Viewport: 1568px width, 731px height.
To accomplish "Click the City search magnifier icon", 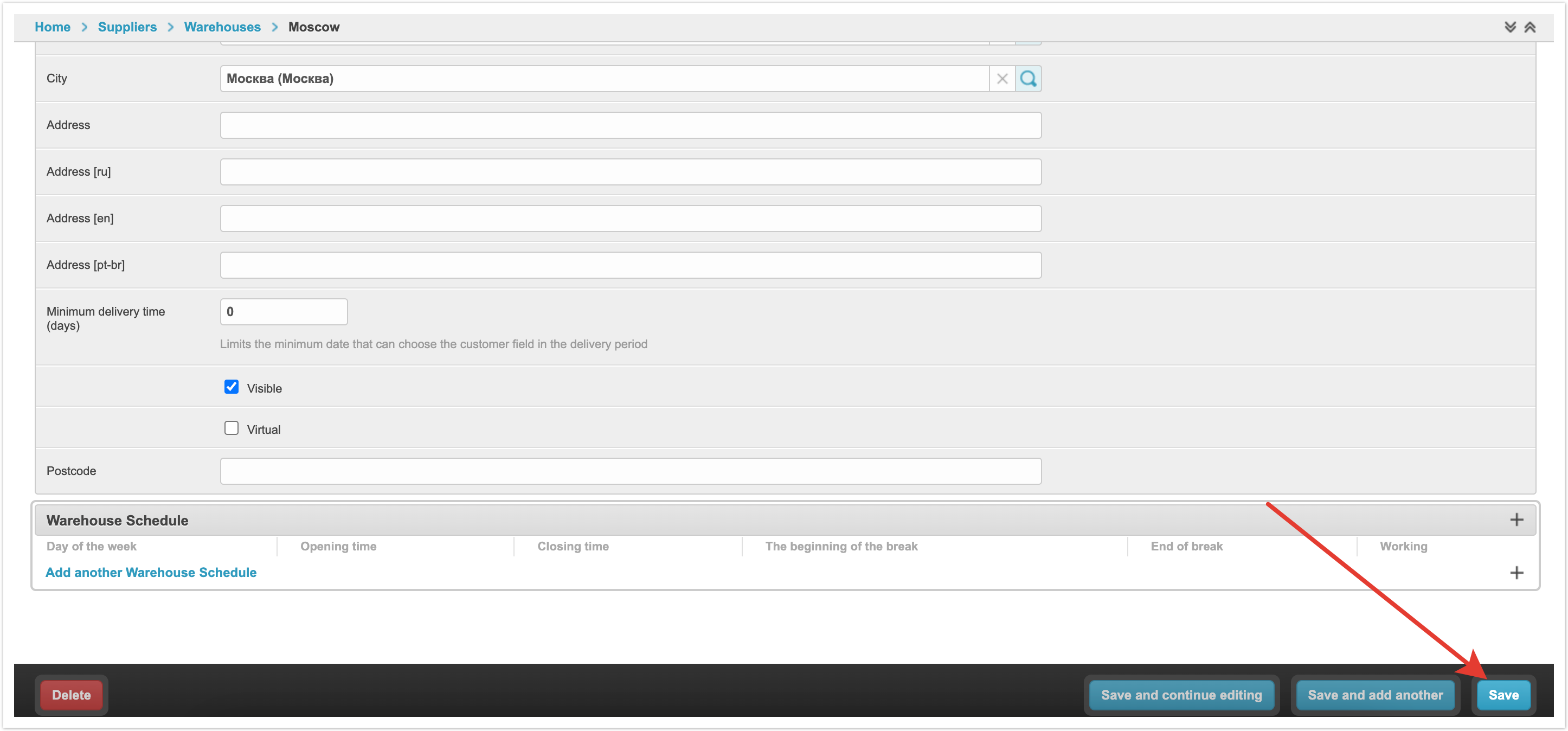I will pyautogui.click(x=1028, y=79).
